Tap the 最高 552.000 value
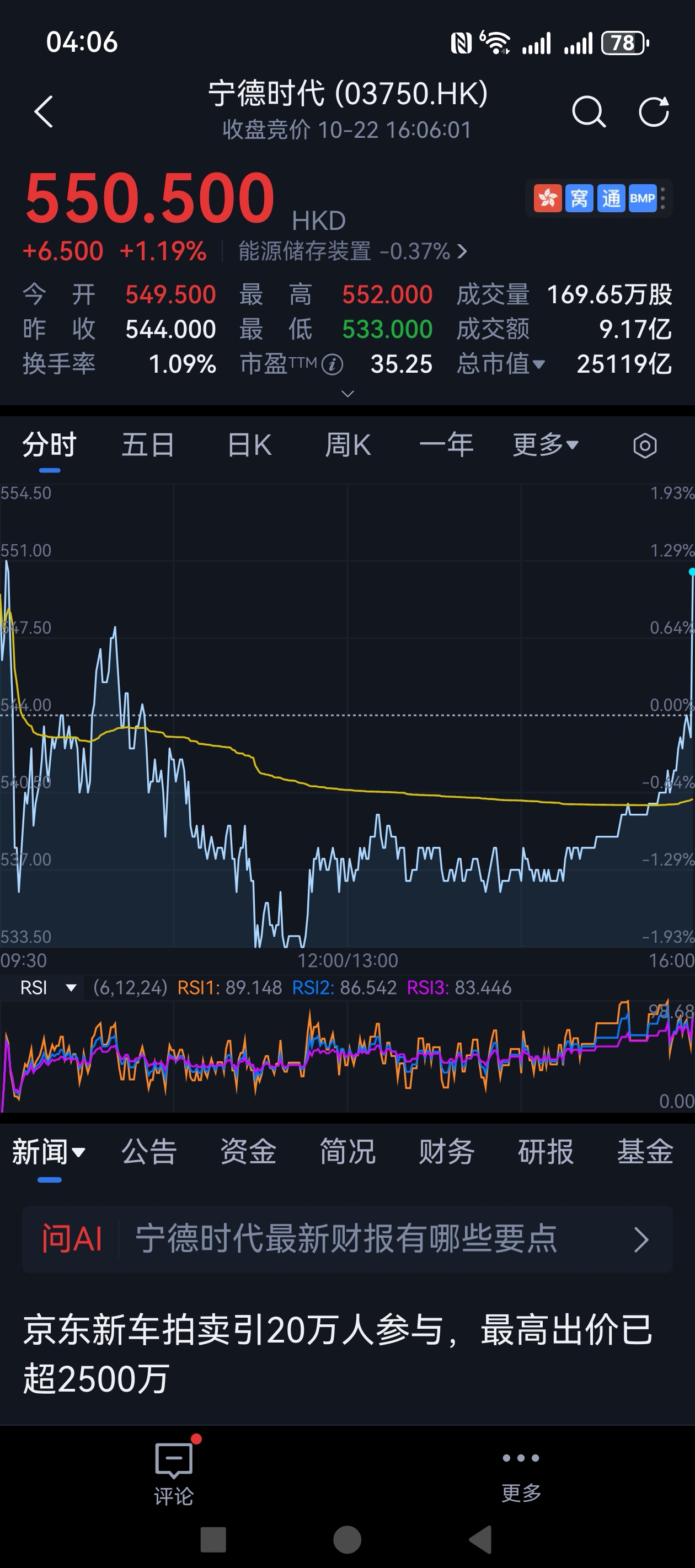695x1568 pixels. click(387, 294)
